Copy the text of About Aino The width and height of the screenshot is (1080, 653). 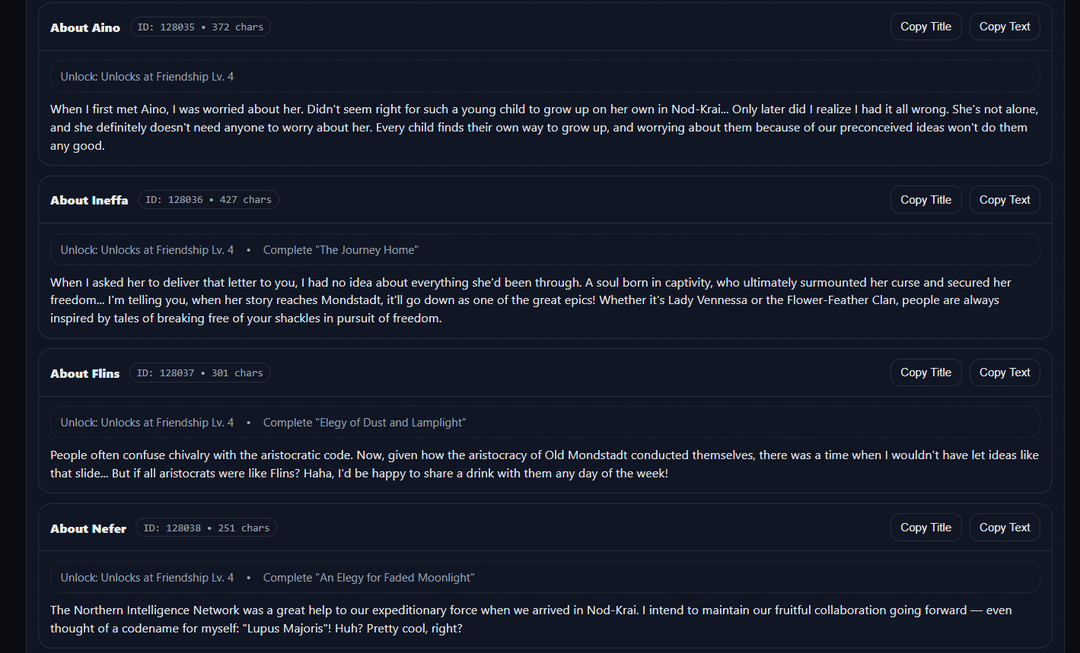point(1004,27)
